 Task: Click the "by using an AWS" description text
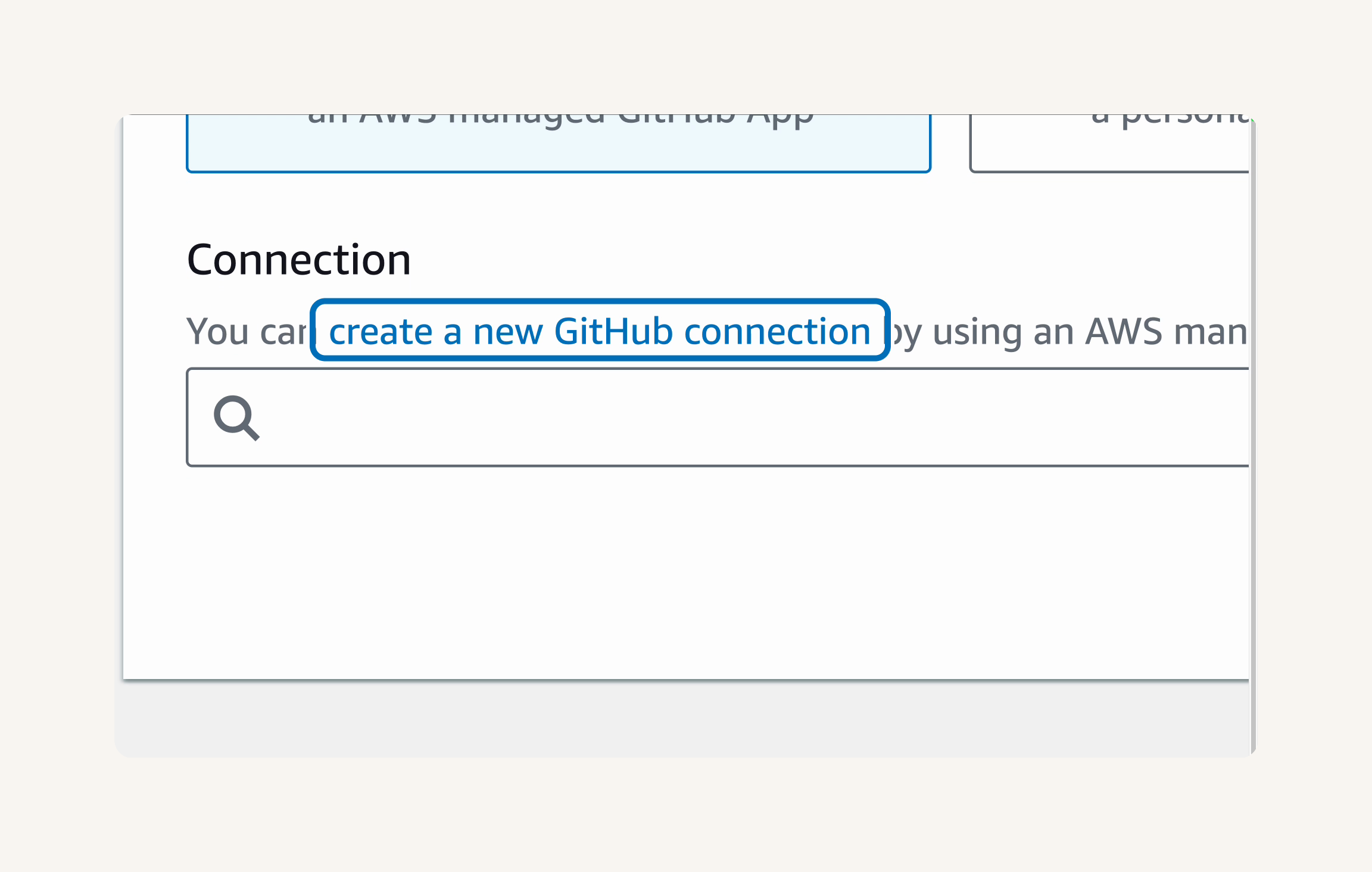click(1023, 332)
